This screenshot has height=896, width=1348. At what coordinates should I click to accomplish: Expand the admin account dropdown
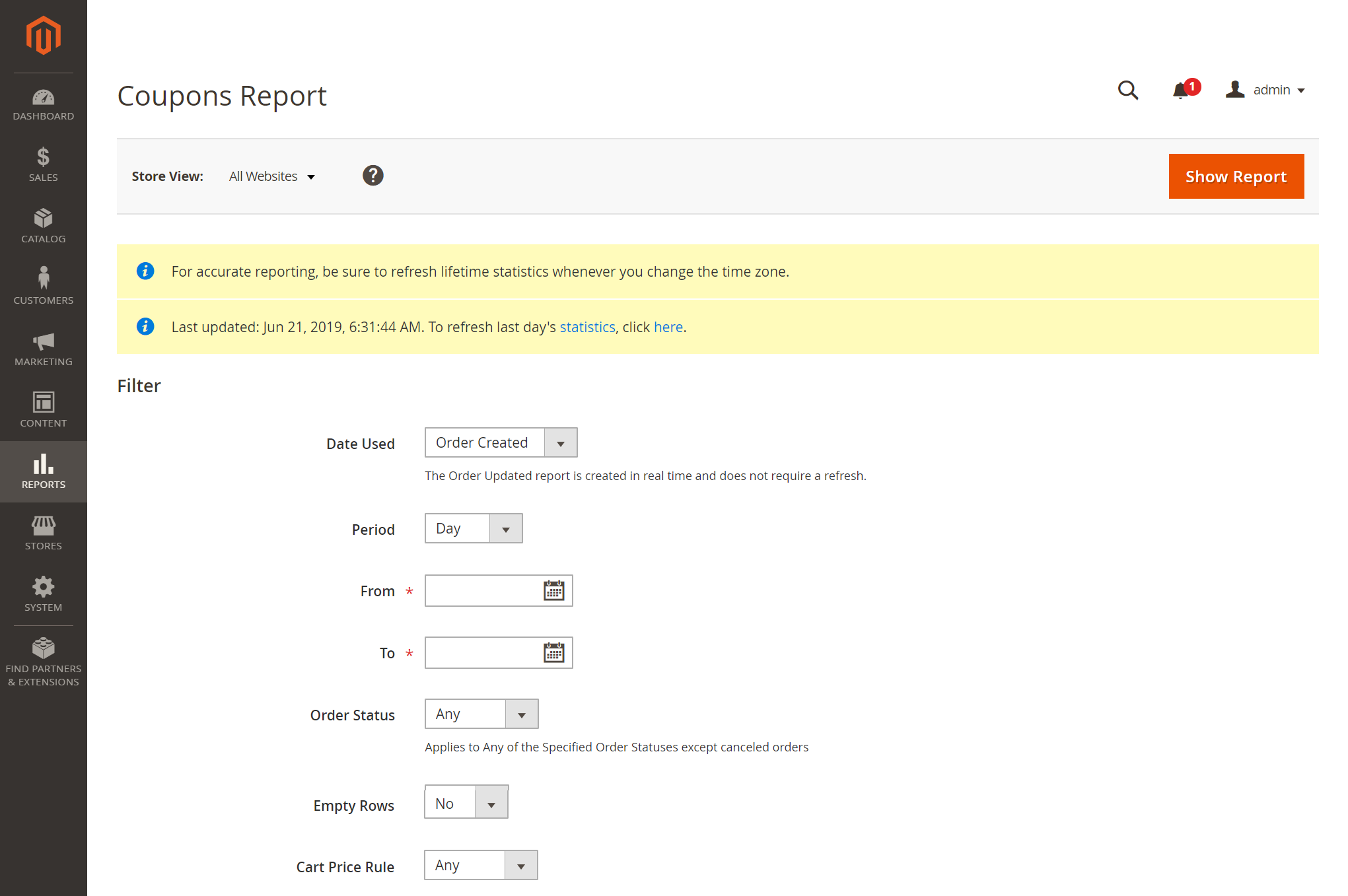[1265, 90]
